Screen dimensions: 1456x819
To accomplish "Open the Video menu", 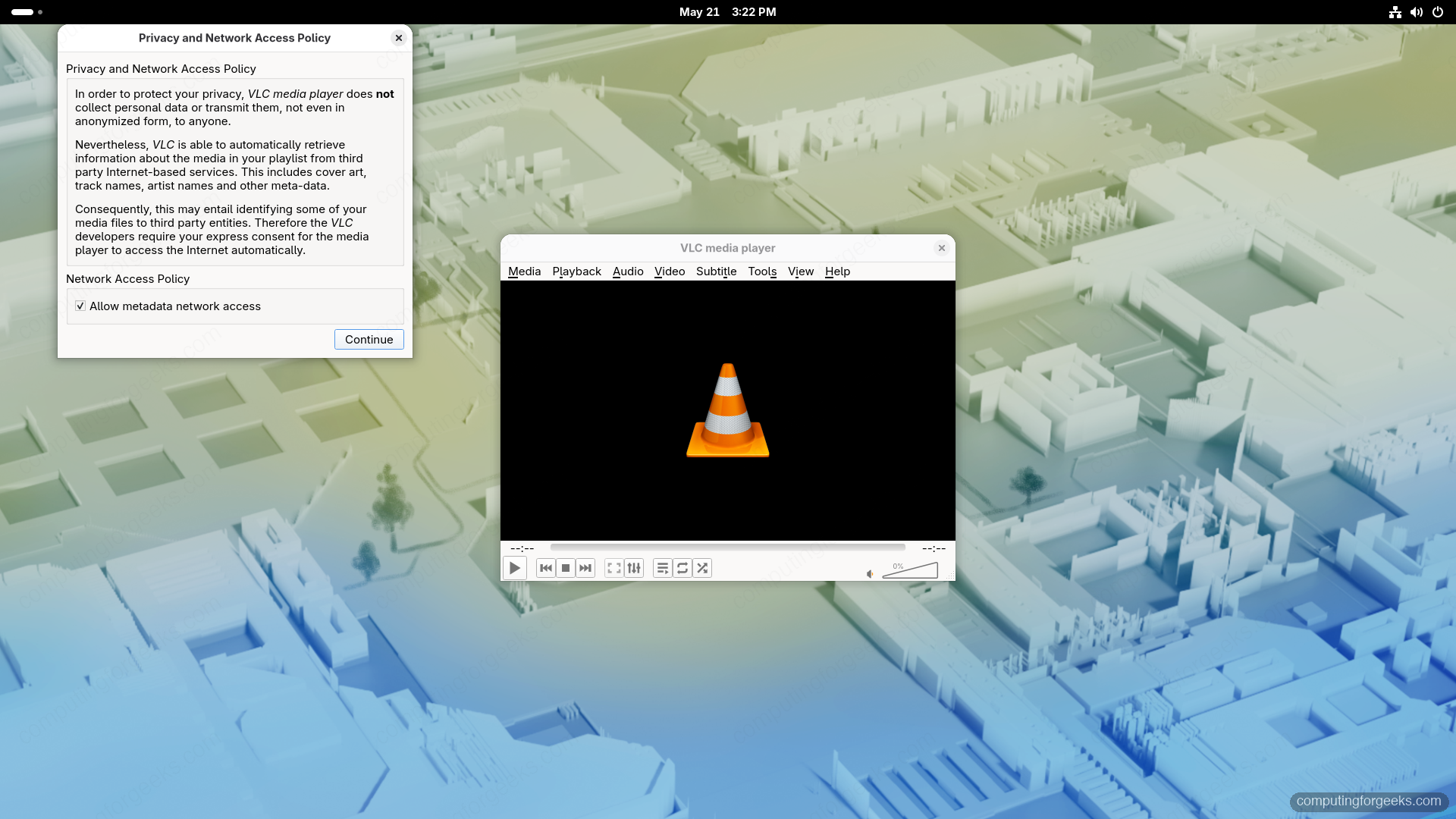I will point(670,271).
